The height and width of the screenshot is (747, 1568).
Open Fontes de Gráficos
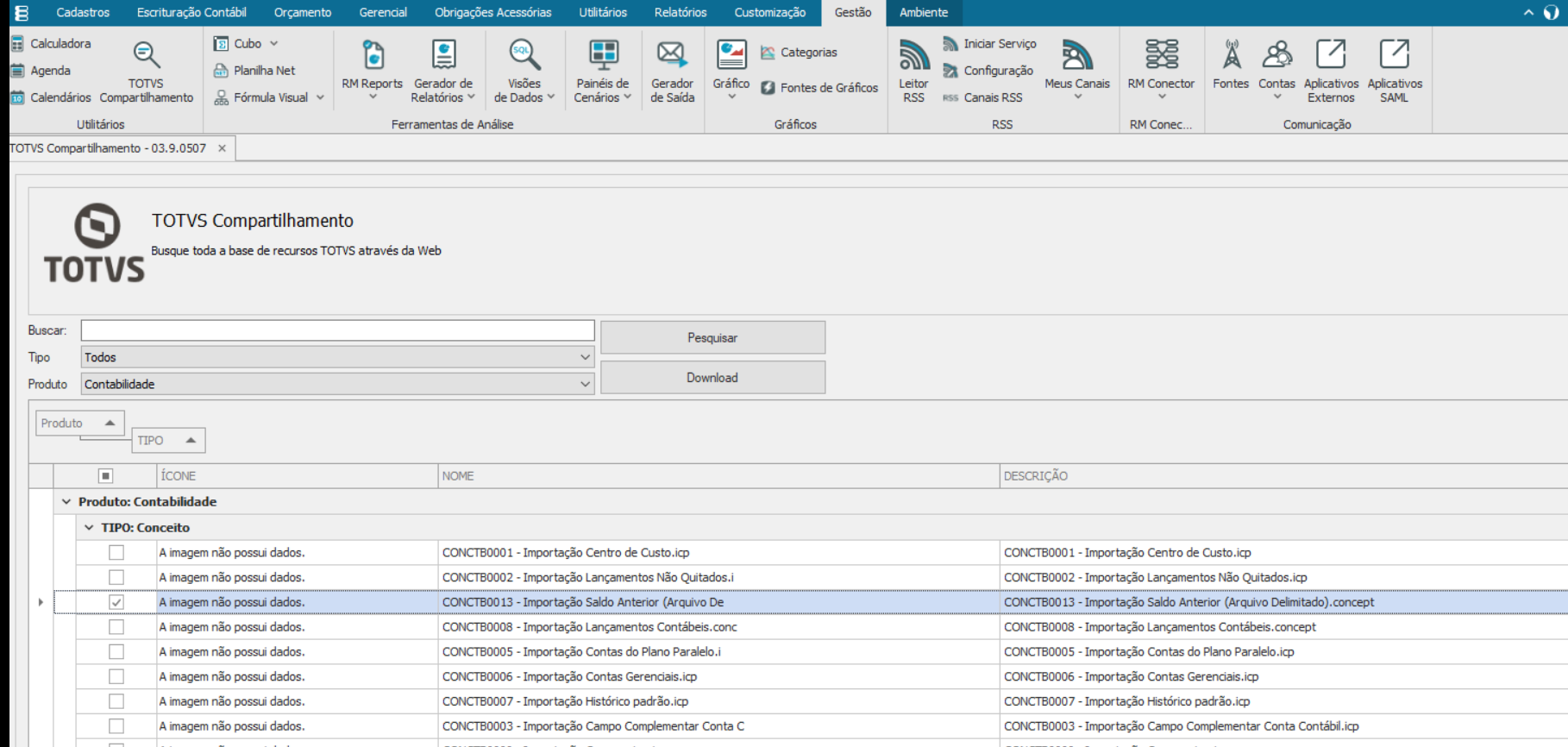(818, 88)
